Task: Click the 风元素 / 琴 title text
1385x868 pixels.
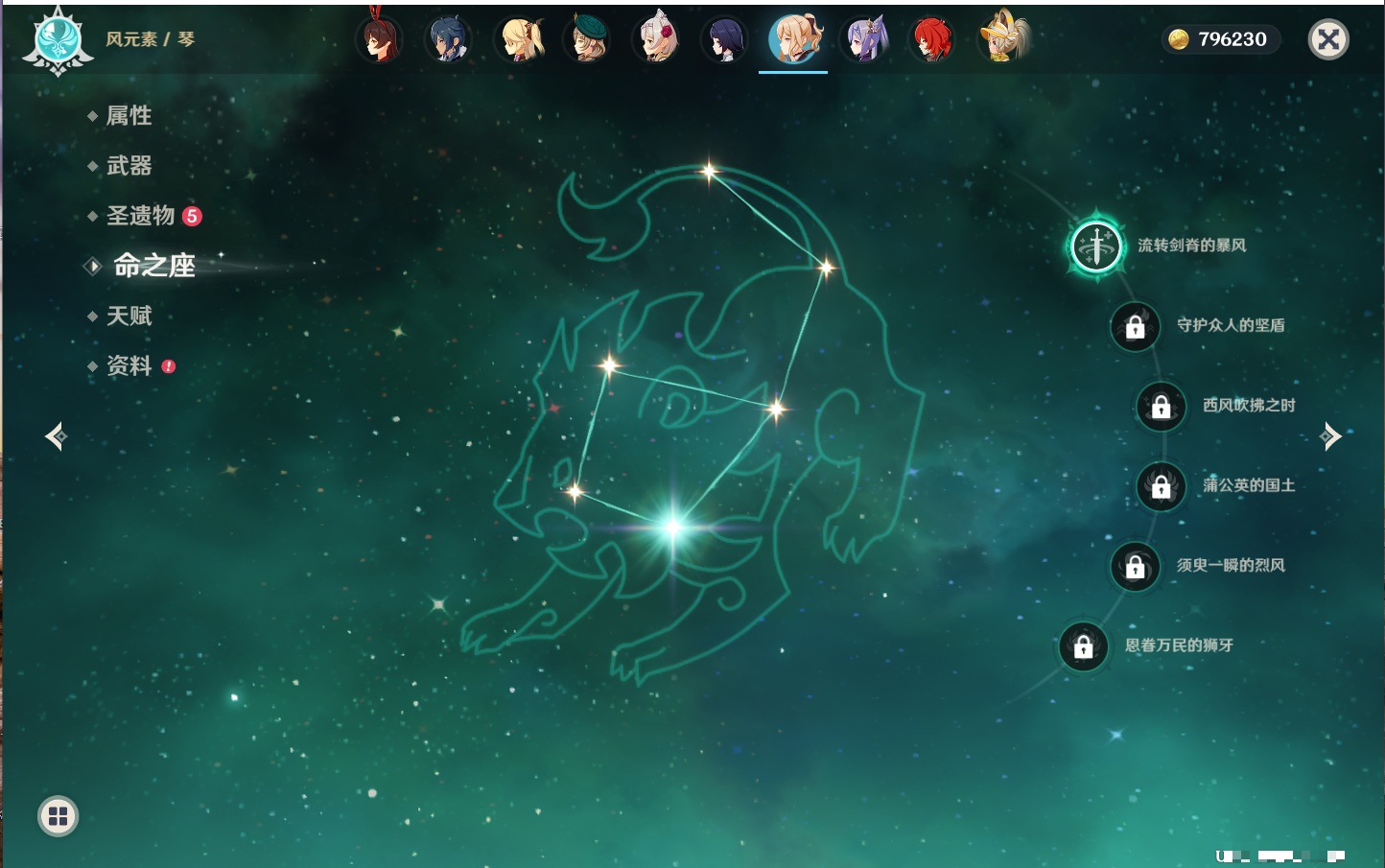Action: (x=150, y=39)
